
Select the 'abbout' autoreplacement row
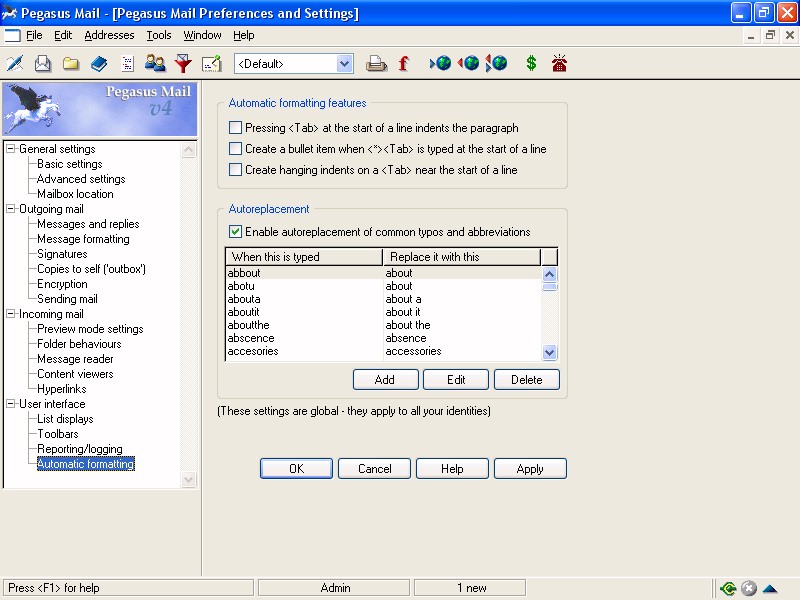point(383,273)
